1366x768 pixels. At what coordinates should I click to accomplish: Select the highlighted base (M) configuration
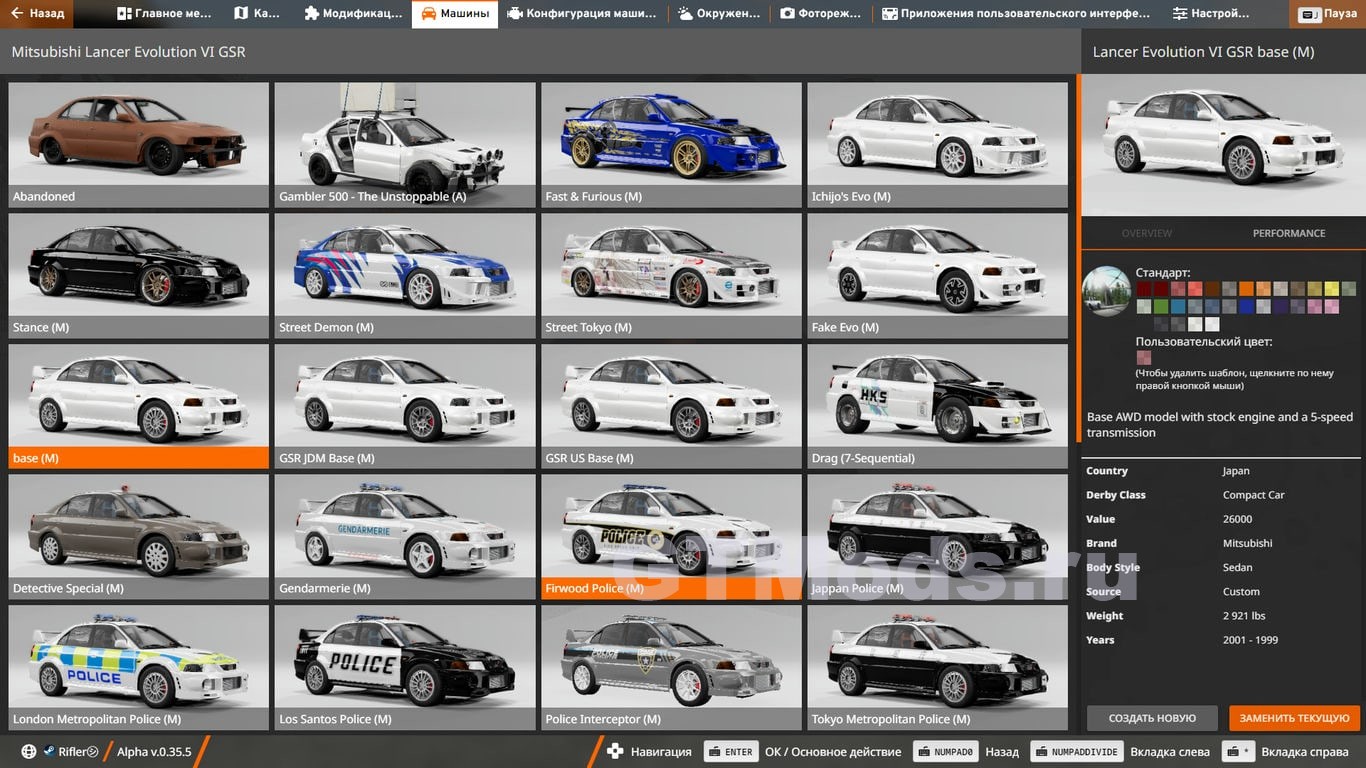tap(138, 406)
